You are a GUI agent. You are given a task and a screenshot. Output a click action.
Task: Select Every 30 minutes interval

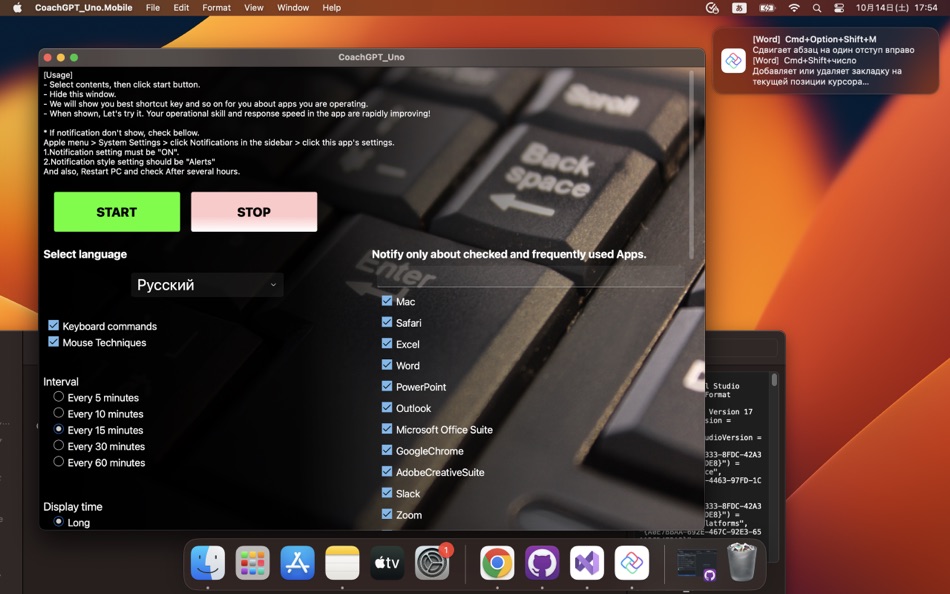coord(58,446)
